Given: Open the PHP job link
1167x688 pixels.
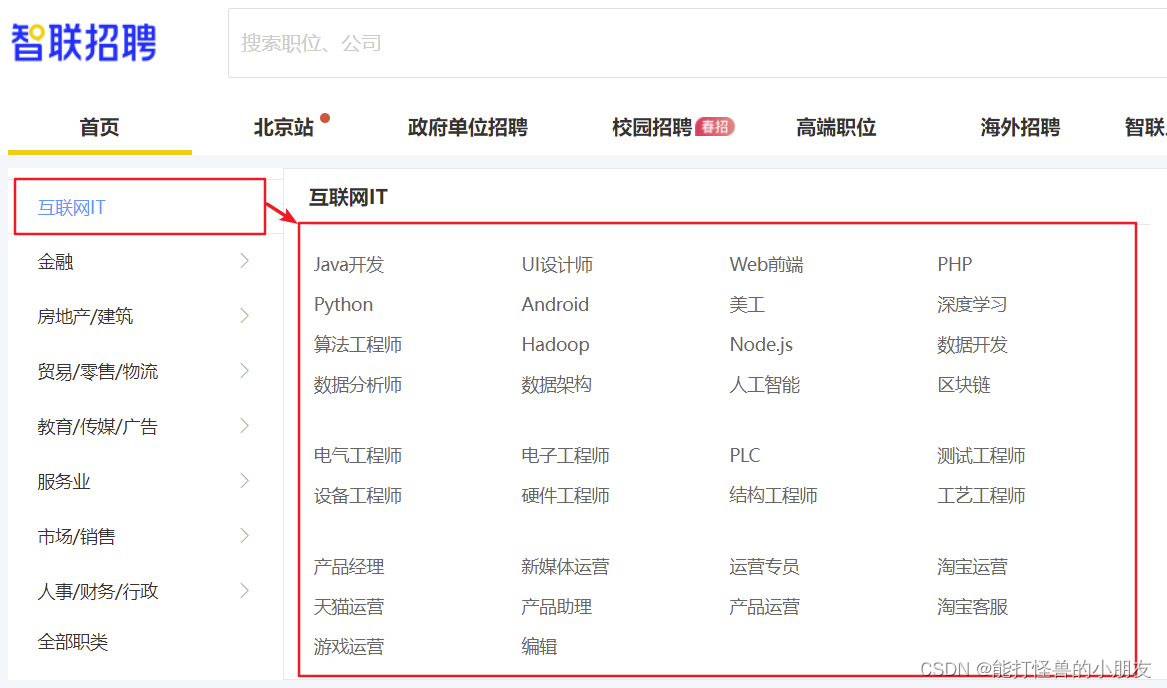Looking at the screenshot, I should coord(954,264).
